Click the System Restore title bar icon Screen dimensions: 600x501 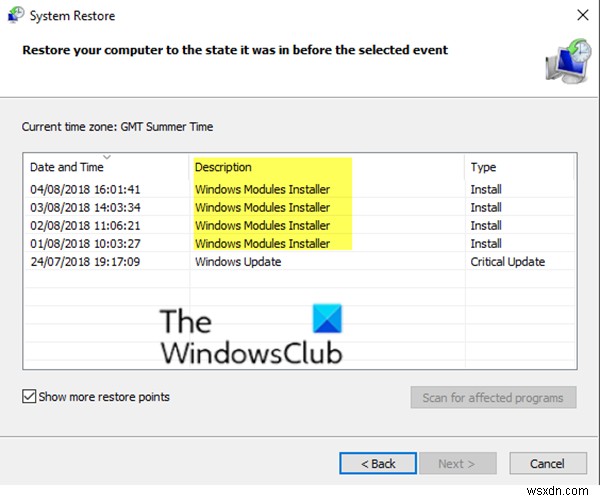[x=15, y=15]
